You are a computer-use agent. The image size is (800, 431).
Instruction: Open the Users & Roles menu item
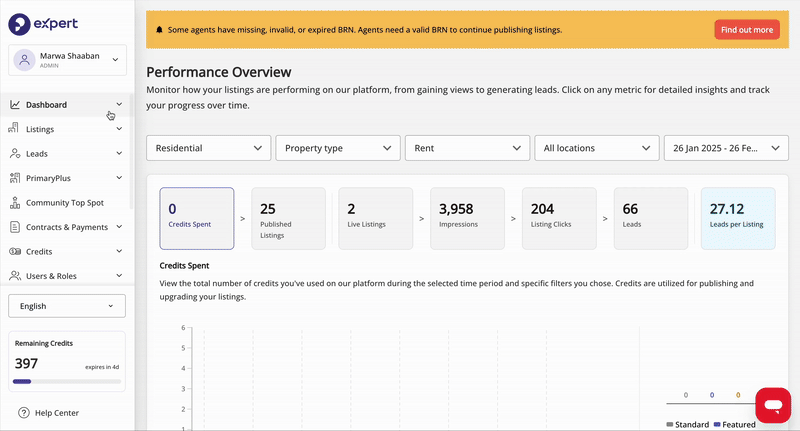[x=66, y=276]
